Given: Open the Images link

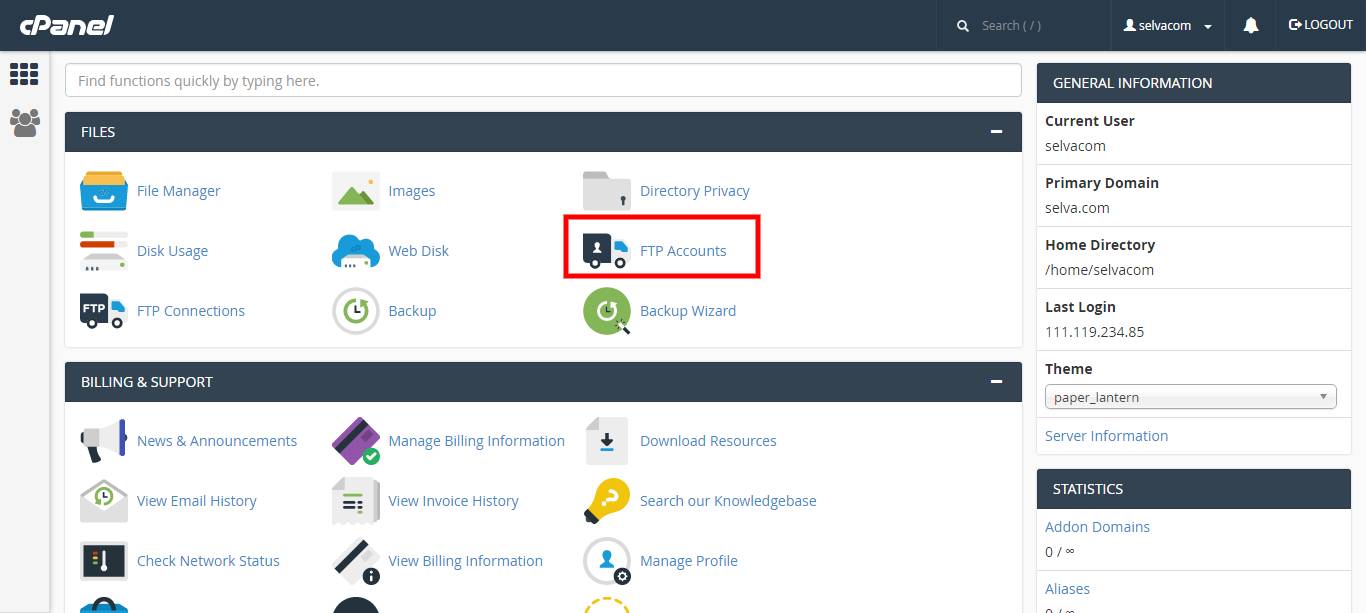Looking at the screenshot, I should click(412, 191).
